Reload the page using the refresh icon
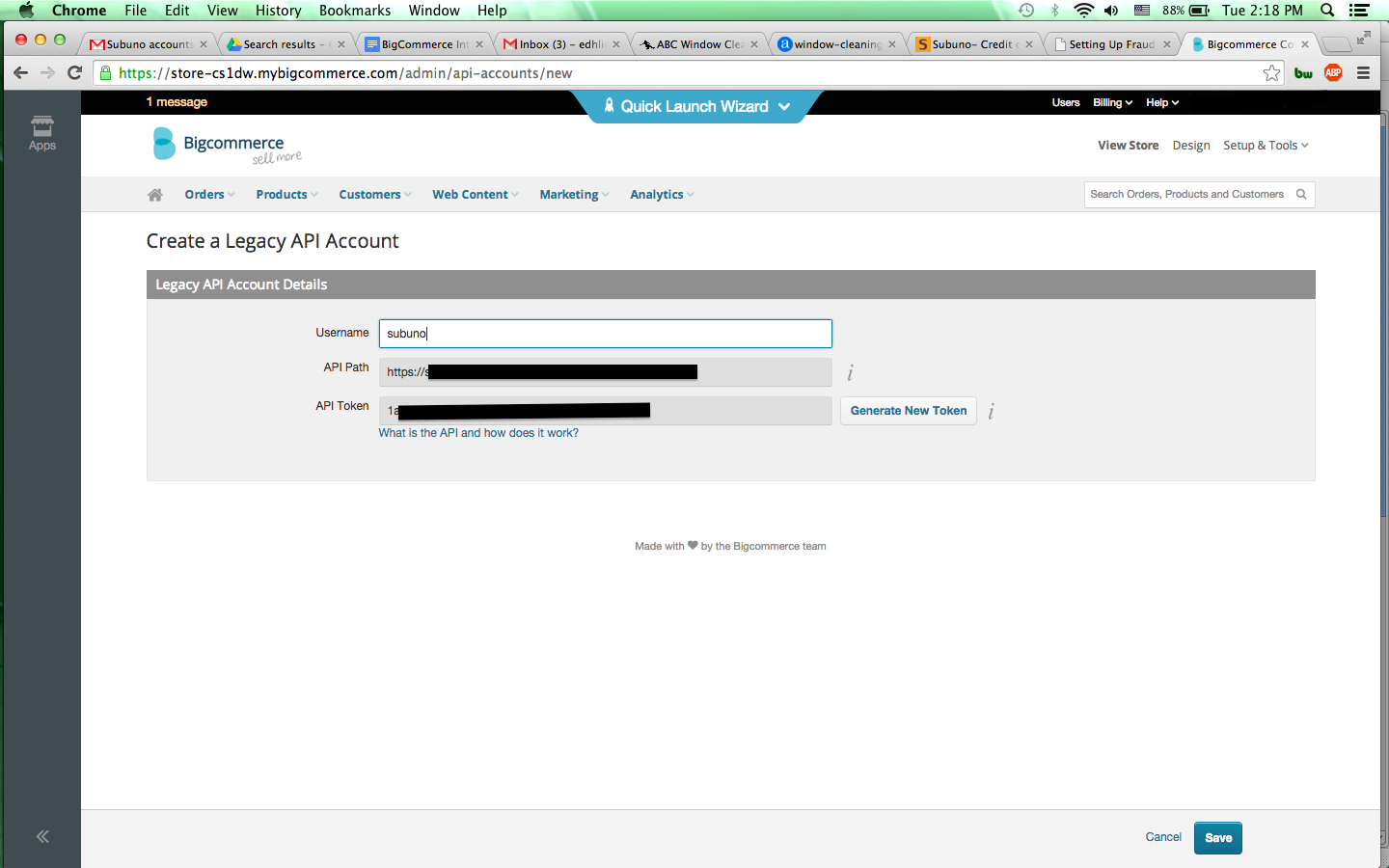1389x868 pixels. (x=74, y=73)
